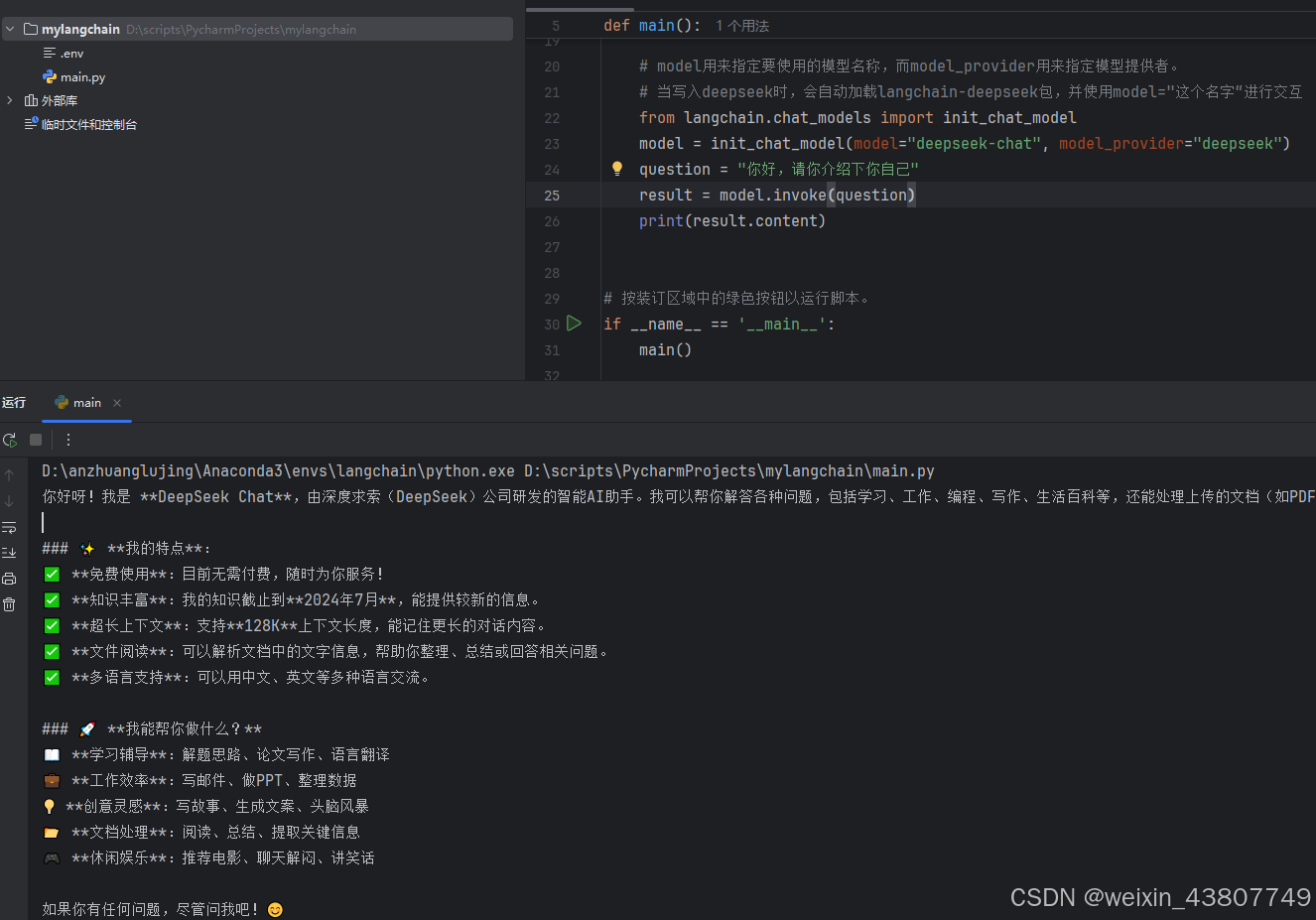Click the '**创意灵感**' output line
The image size is (1316, 920).
(x=205, y=807)
